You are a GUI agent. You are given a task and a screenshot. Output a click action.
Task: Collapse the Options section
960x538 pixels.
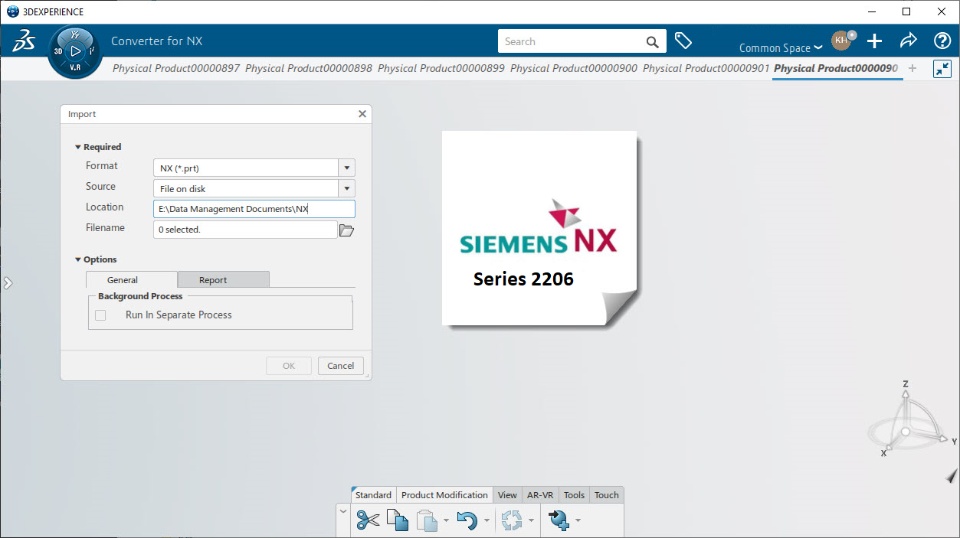[x=78, y=260]
